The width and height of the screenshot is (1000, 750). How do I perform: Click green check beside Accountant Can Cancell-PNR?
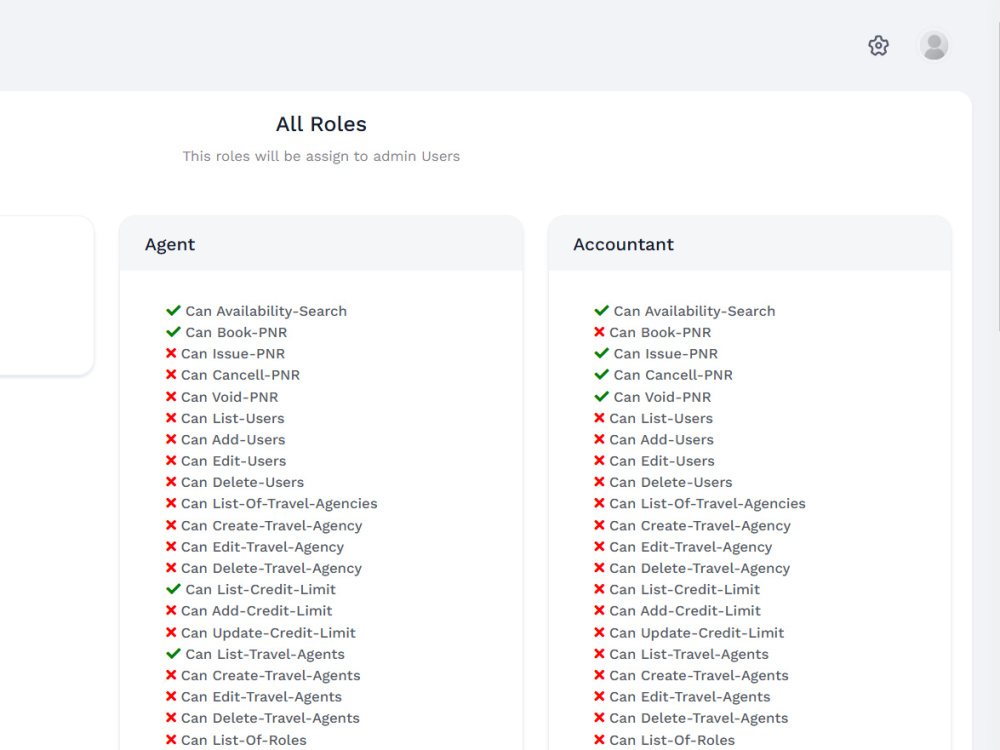click(x=601, y=375)
